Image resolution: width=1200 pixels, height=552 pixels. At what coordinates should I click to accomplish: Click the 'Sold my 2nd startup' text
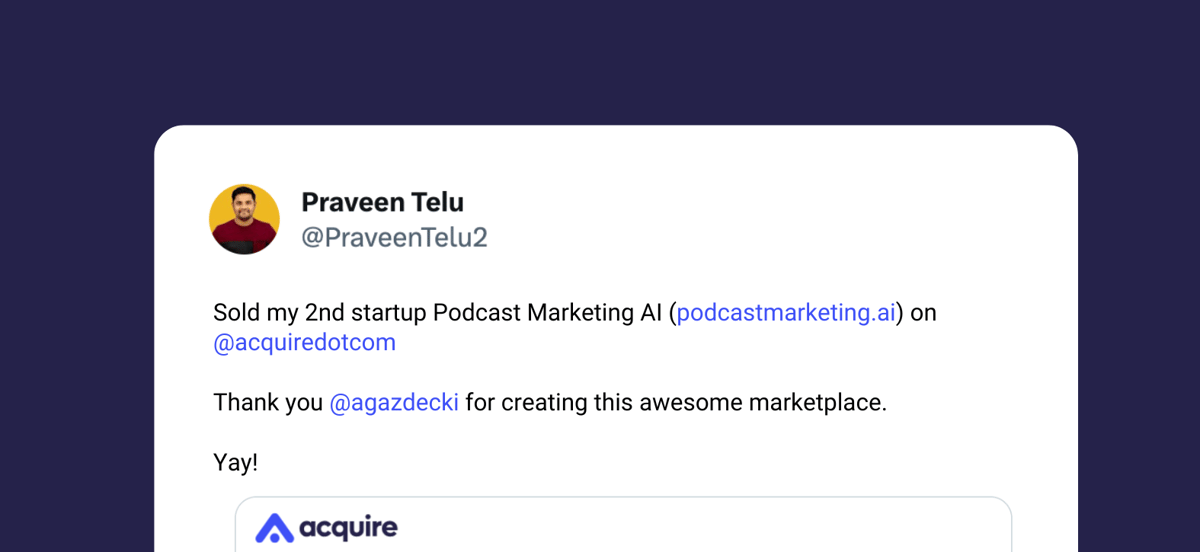pyautogui.click(x=320, y=313)
